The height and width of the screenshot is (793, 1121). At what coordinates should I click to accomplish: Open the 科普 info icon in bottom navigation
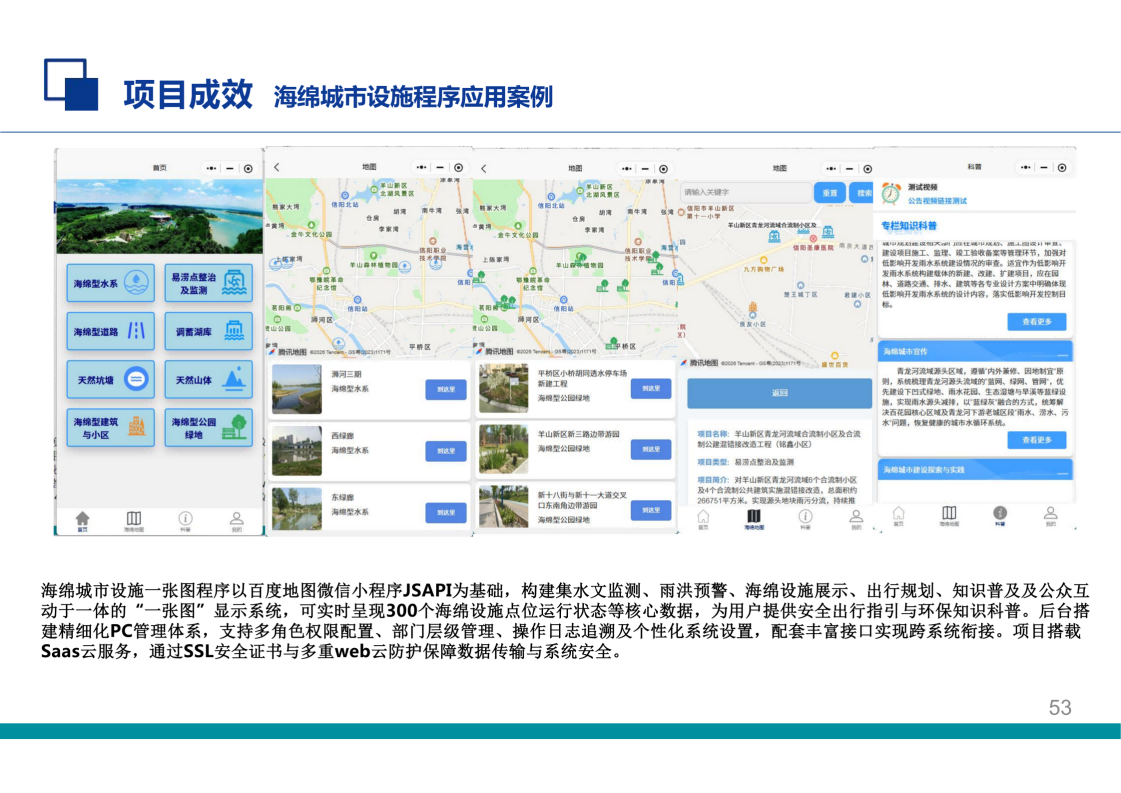(x=185, y=519)
